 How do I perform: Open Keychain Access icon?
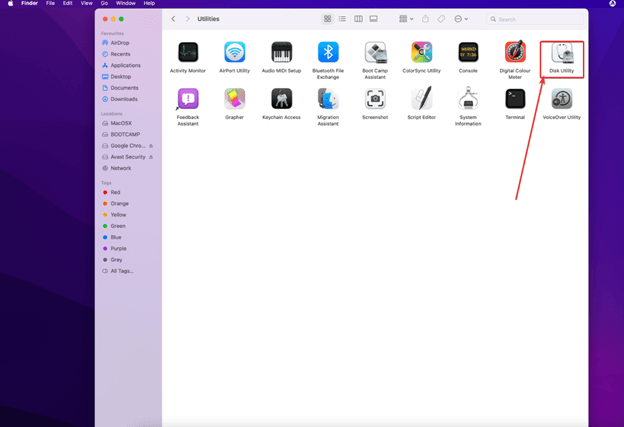click(281, 99)
